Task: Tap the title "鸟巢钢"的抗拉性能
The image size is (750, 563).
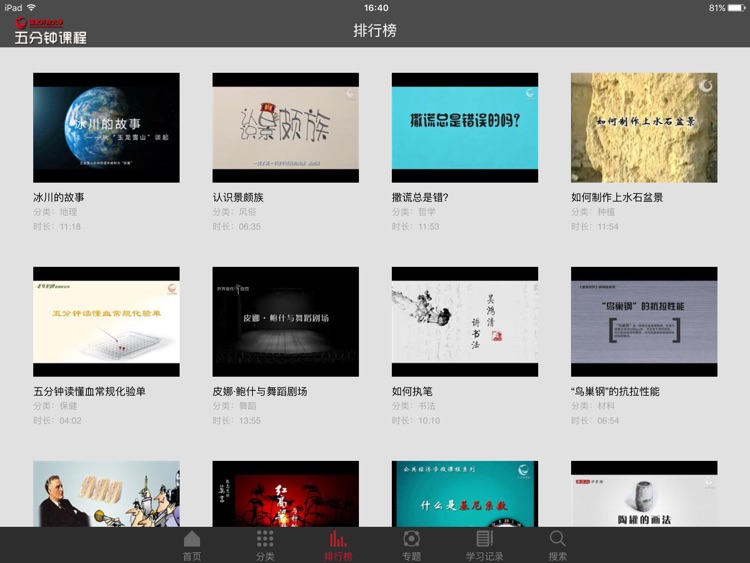Action: tap(615, 391)
